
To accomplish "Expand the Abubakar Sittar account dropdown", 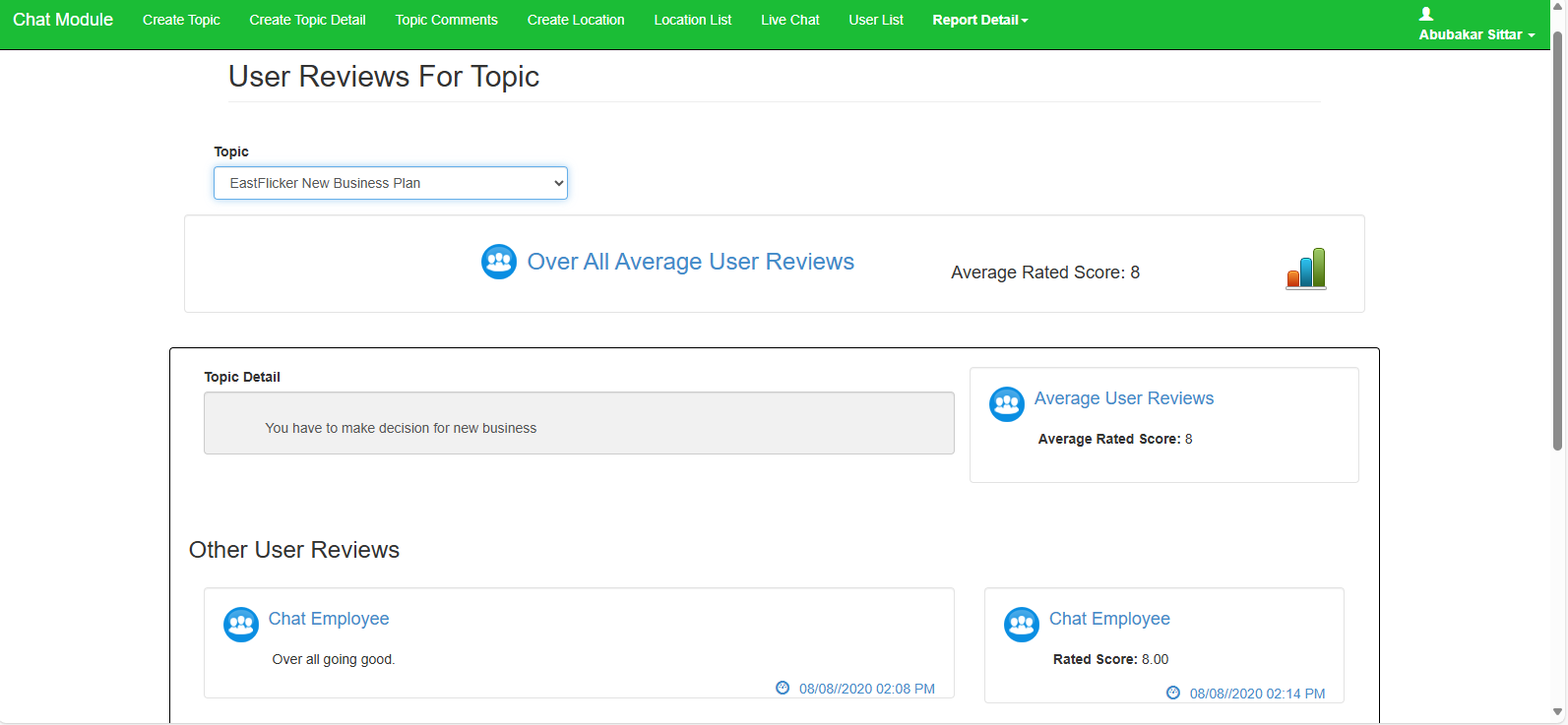I will (x=1476, y=34).
